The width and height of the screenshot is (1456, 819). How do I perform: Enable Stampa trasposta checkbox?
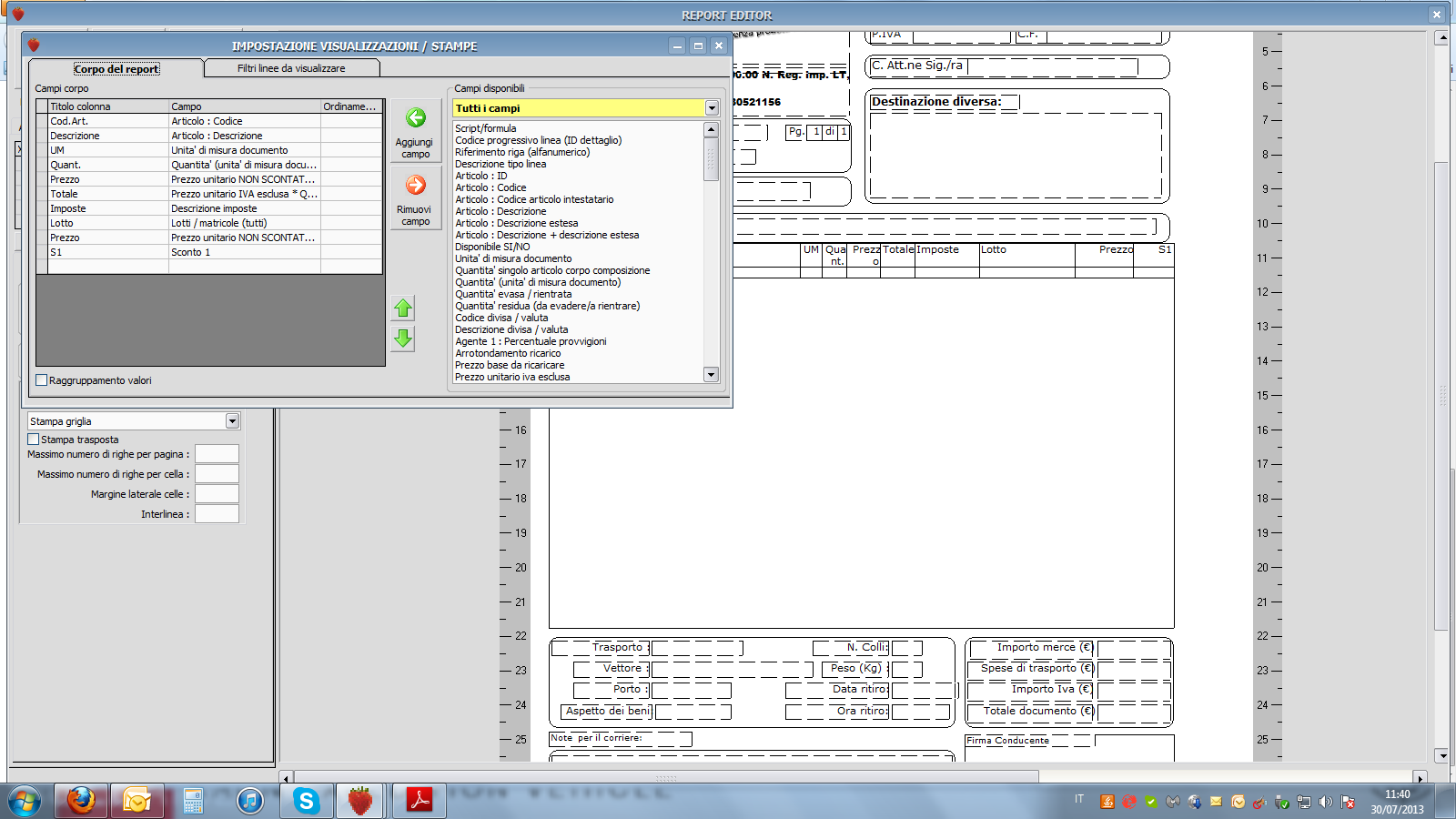[x=34, y=439]
